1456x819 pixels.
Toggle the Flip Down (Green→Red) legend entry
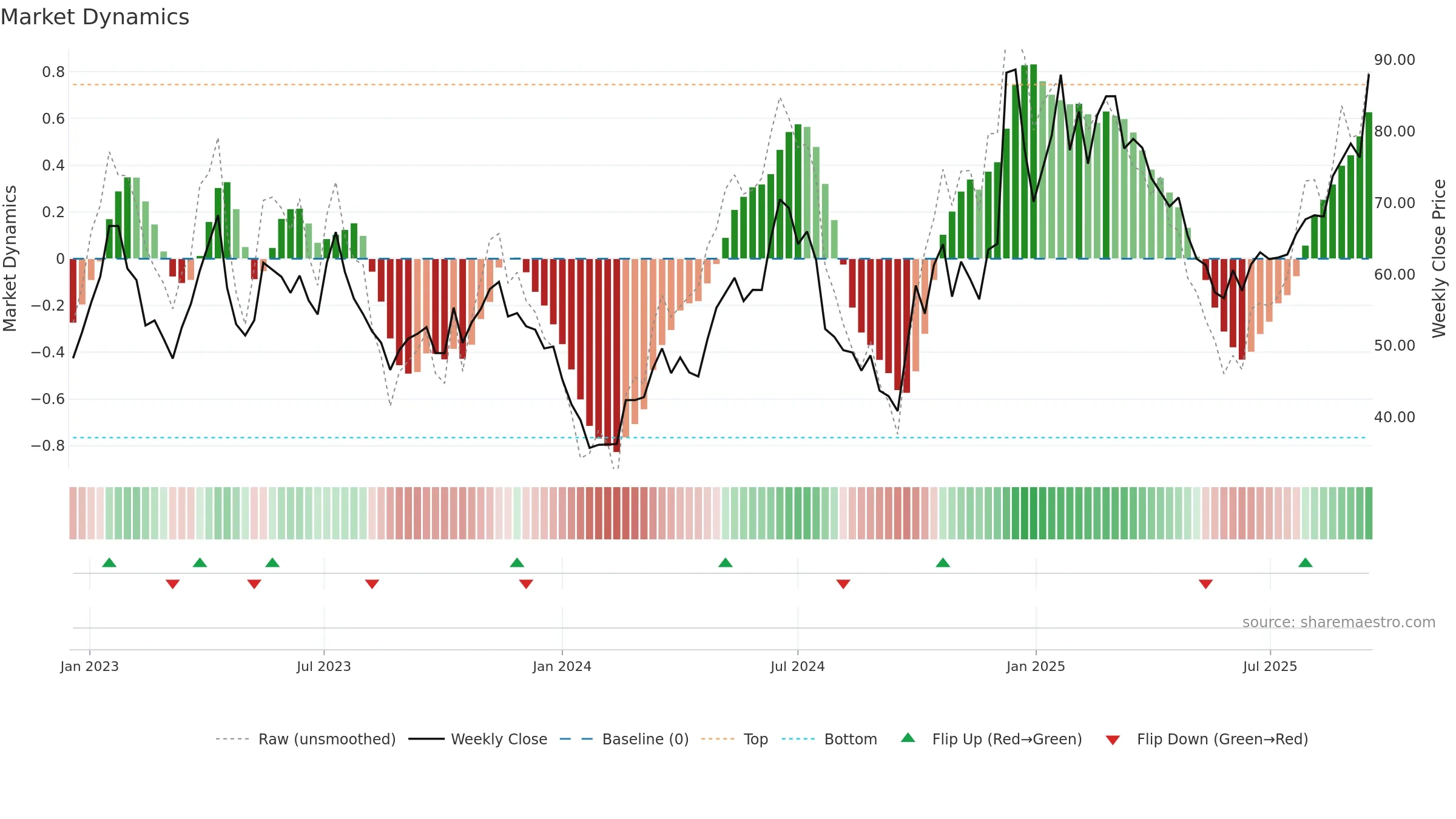click(1206, 739)
